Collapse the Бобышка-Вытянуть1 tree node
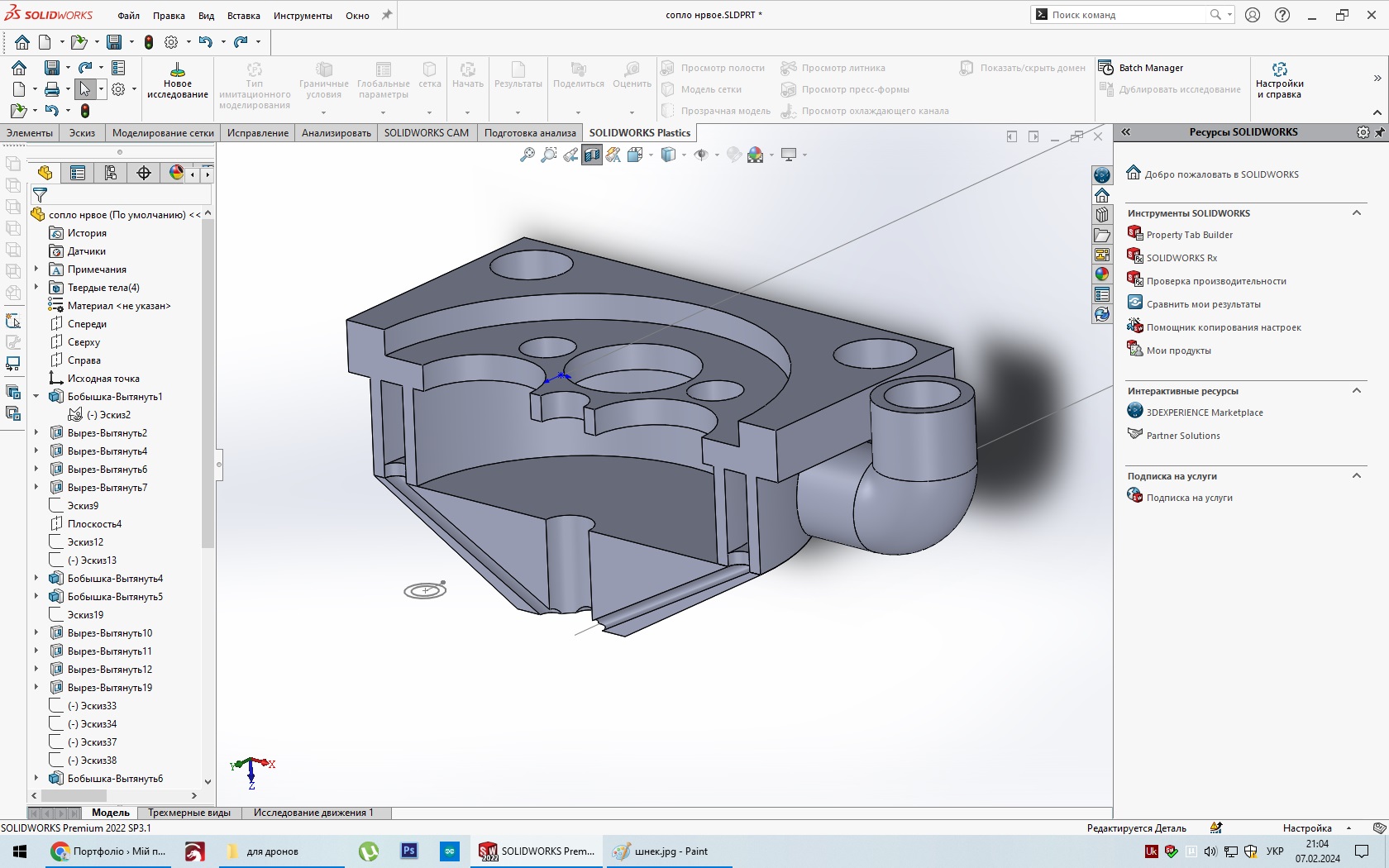Viewport: 1389px width, 868px height. coord(36,397)
